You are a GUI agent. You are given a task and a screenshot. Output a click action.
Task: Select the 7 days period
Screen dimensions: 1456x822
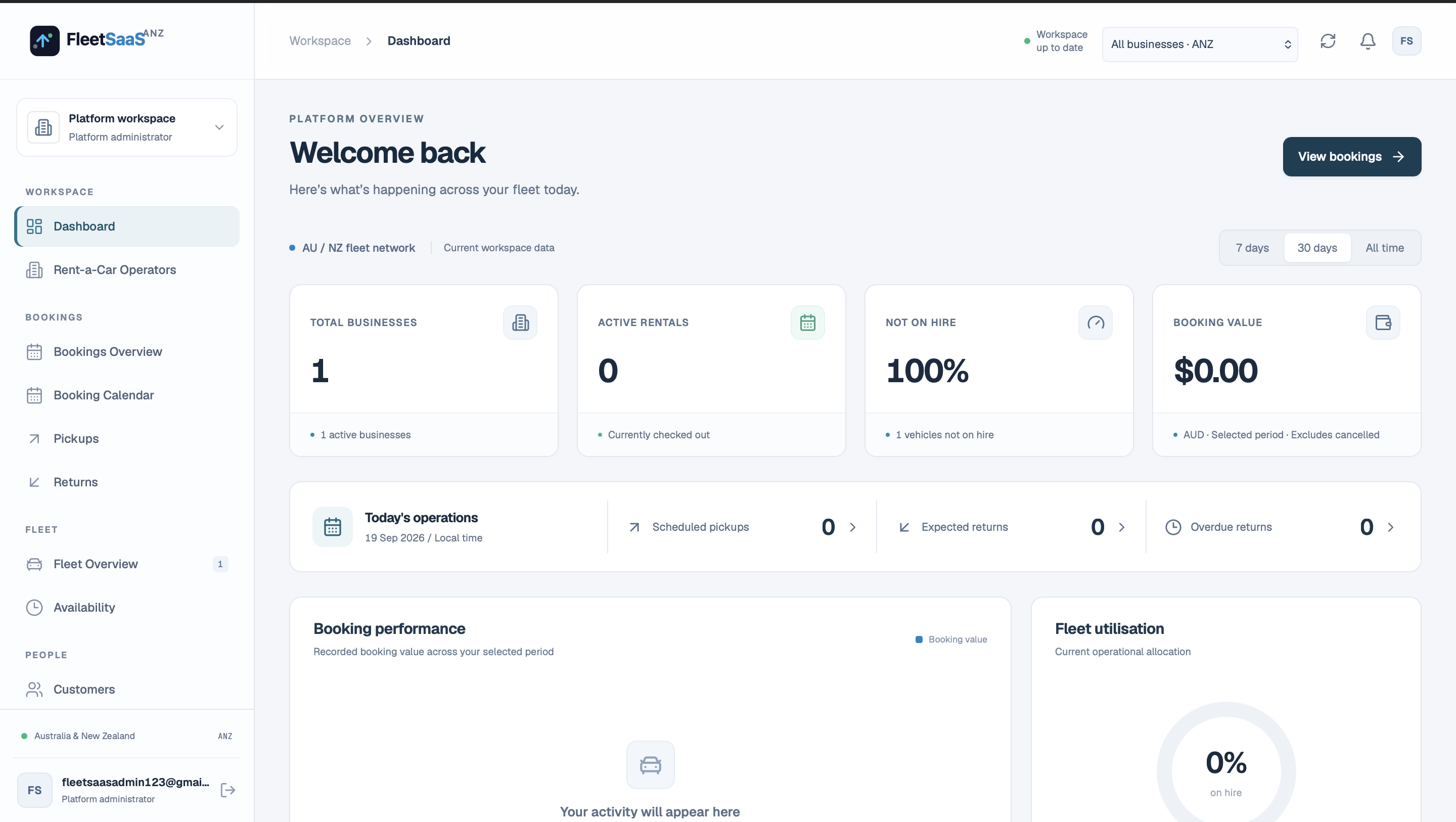(x=1252, y=248)
